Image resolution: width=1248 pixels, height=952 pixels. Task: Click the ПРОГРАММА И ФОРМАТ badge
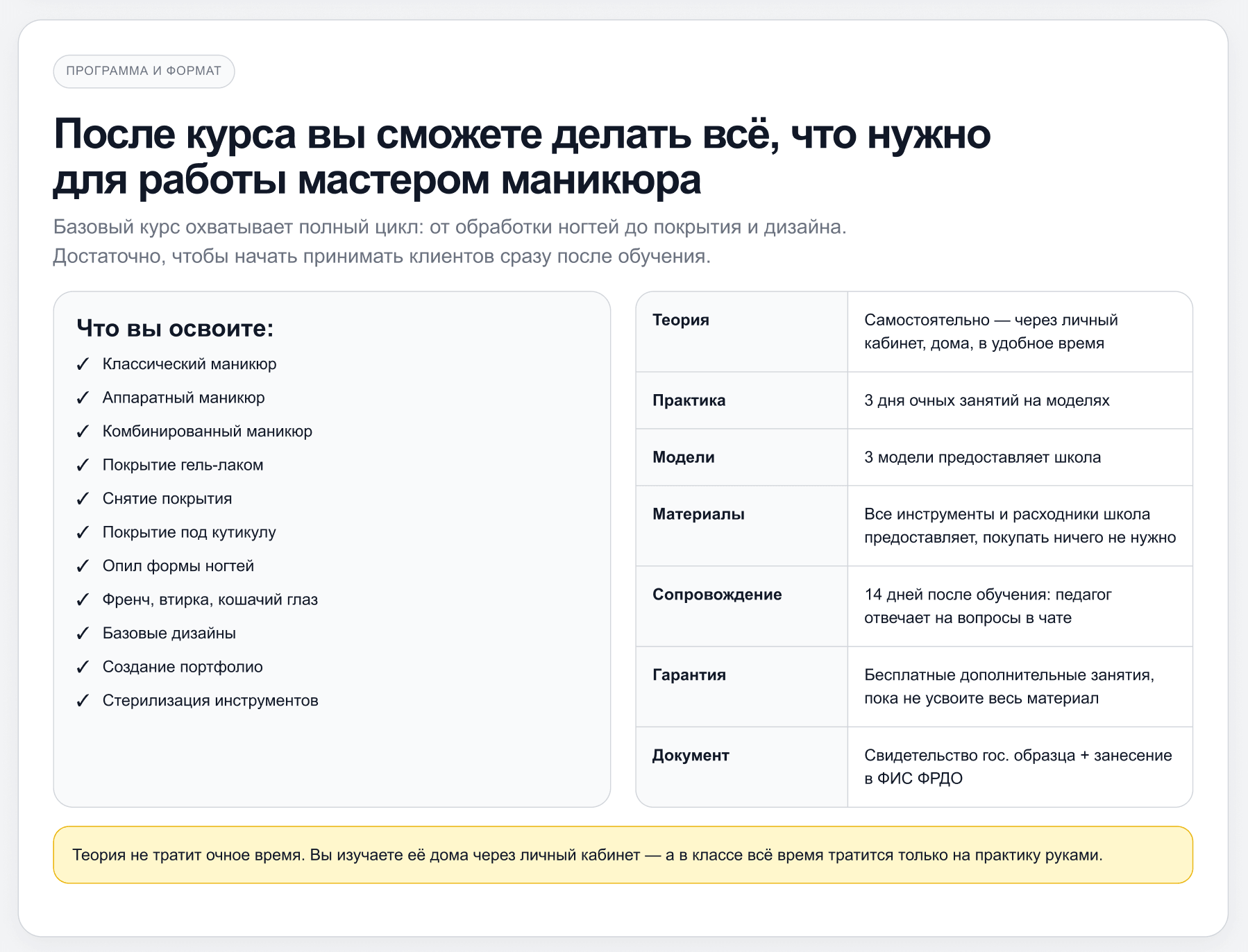coord(144,71)
